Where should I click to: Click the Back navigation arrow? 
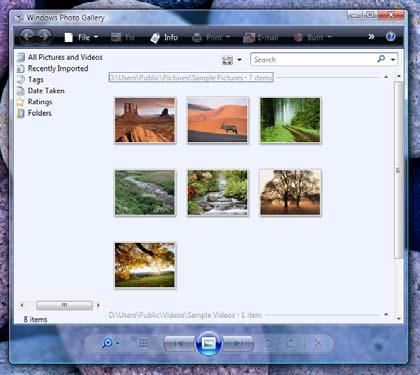click(x=27, y=37)
